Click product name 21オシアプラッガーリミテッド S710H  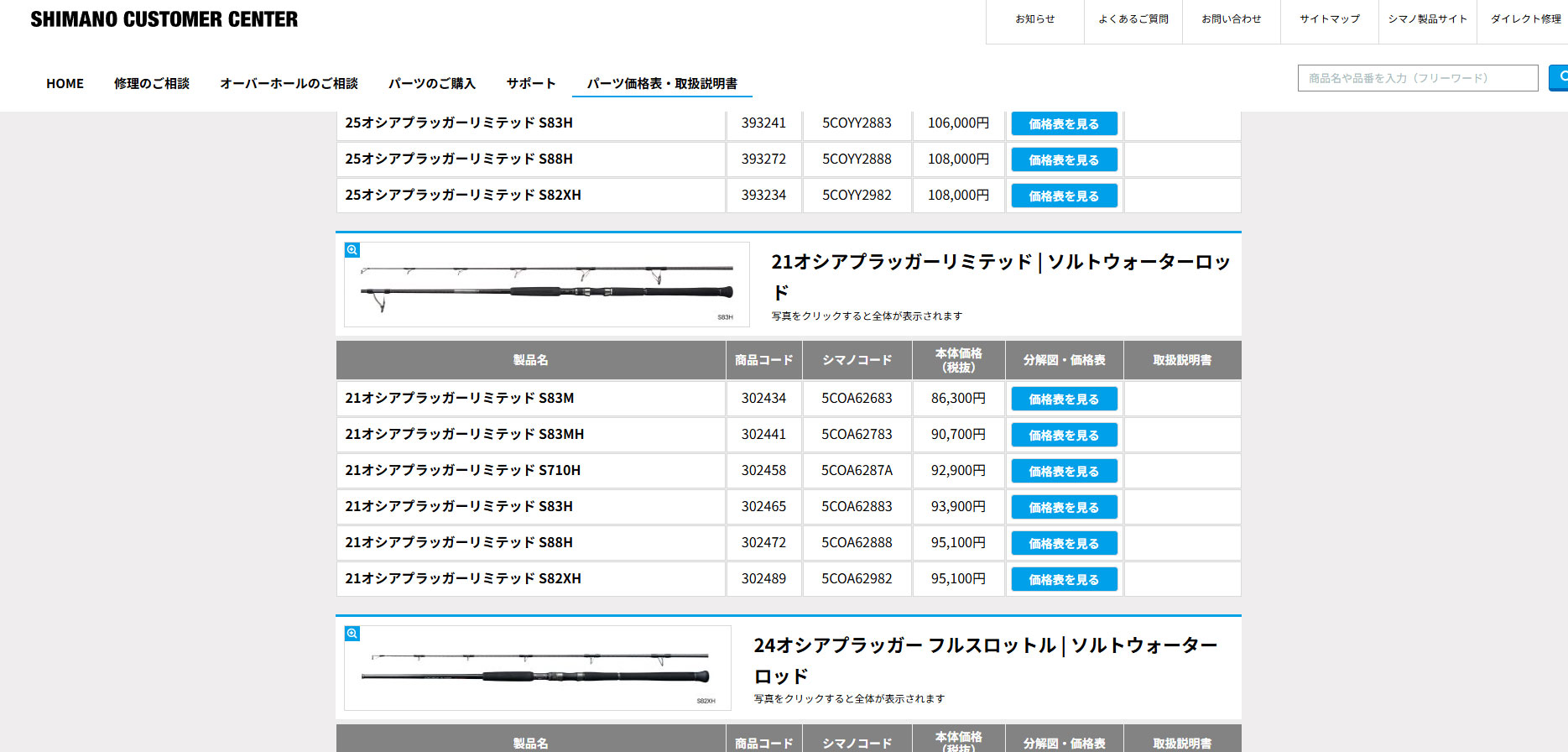pos(463,470)
